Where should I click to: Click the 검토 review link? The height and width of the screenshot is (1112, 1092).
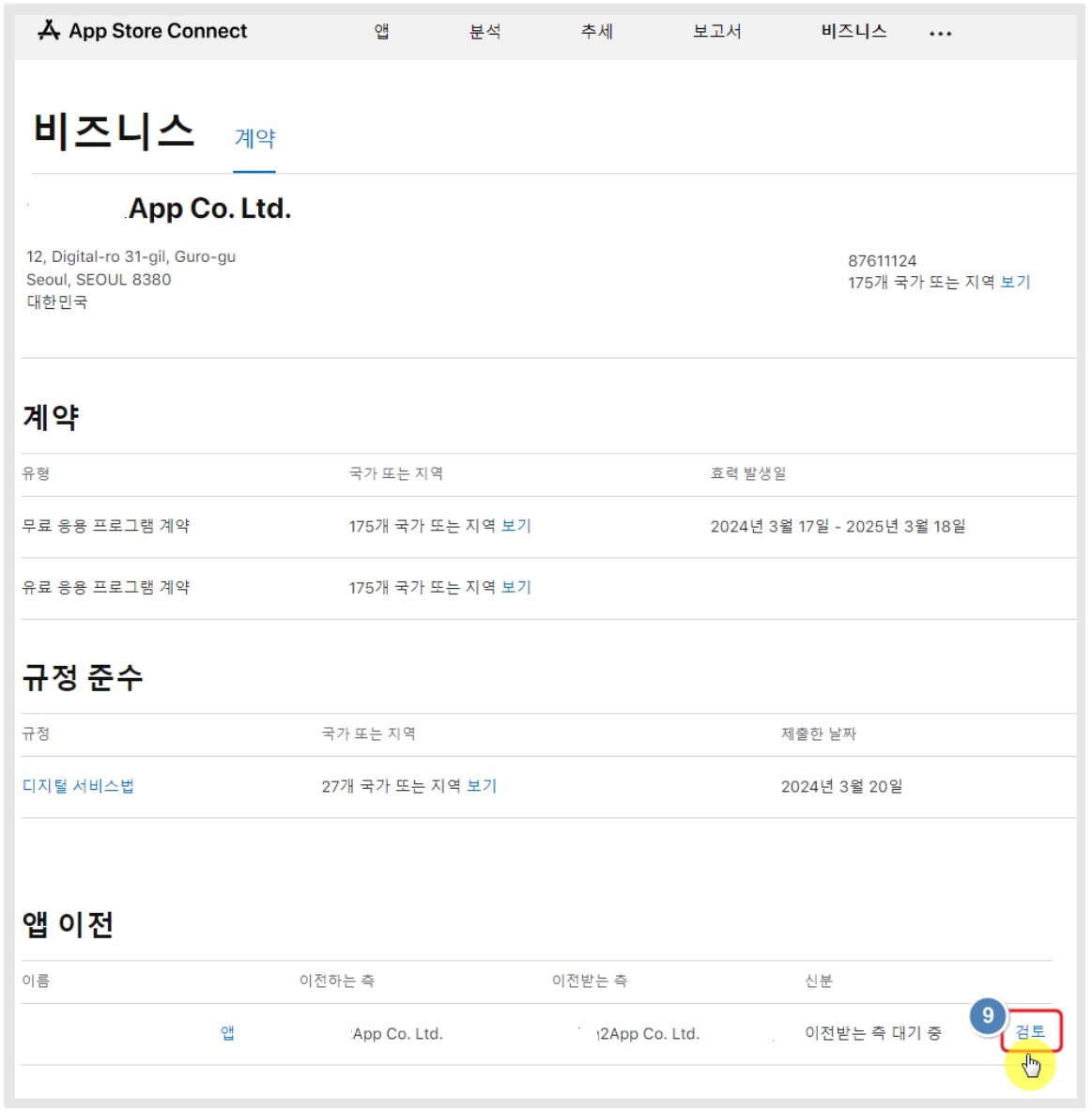[x=1030, y=1032]
